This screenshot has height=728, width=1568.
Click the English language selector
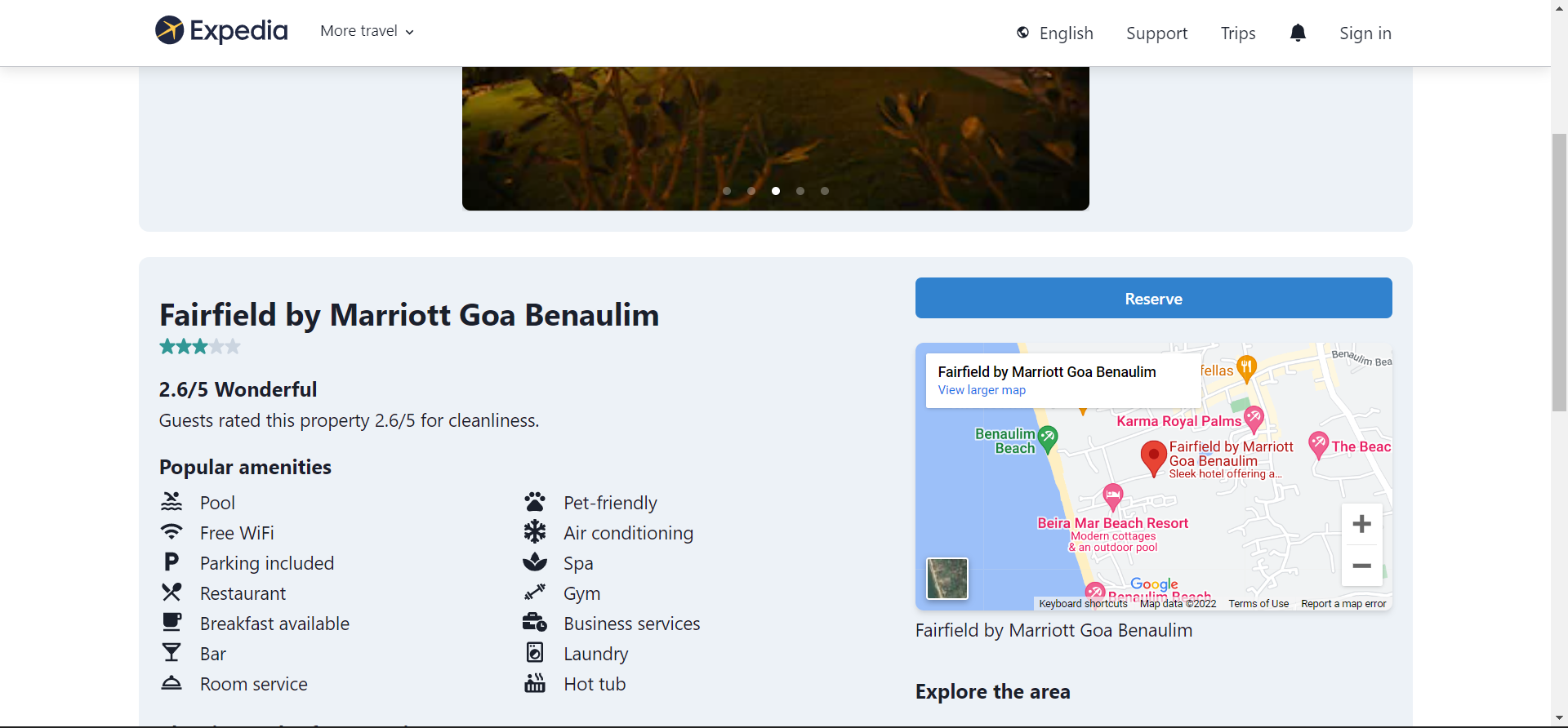1054,33
